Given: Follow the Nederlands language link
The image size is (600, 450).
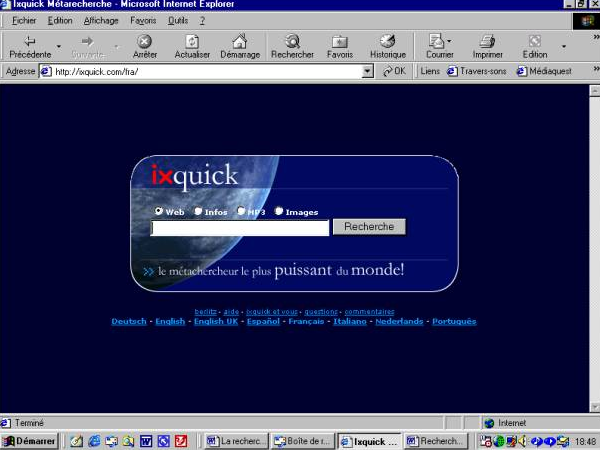Looking at the screenshot, I should [399, 321].
